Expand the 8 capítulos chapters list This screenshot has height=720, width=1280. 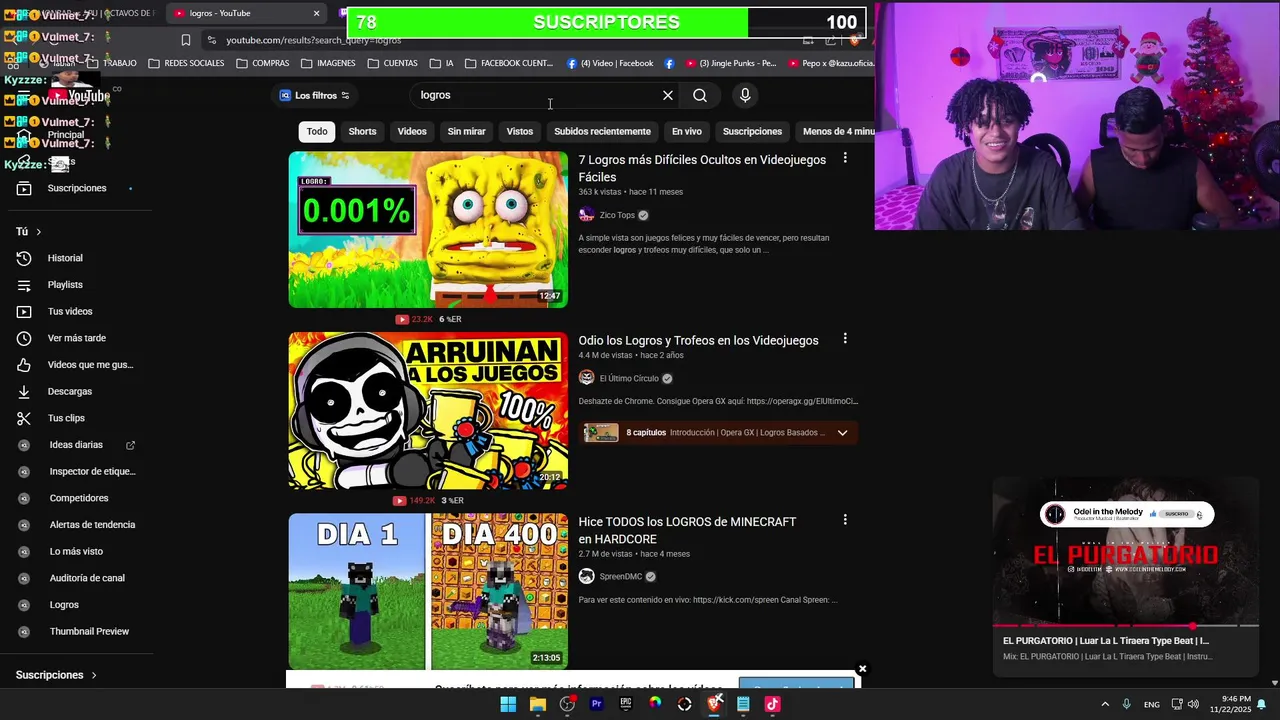click(x=842, y=433)
